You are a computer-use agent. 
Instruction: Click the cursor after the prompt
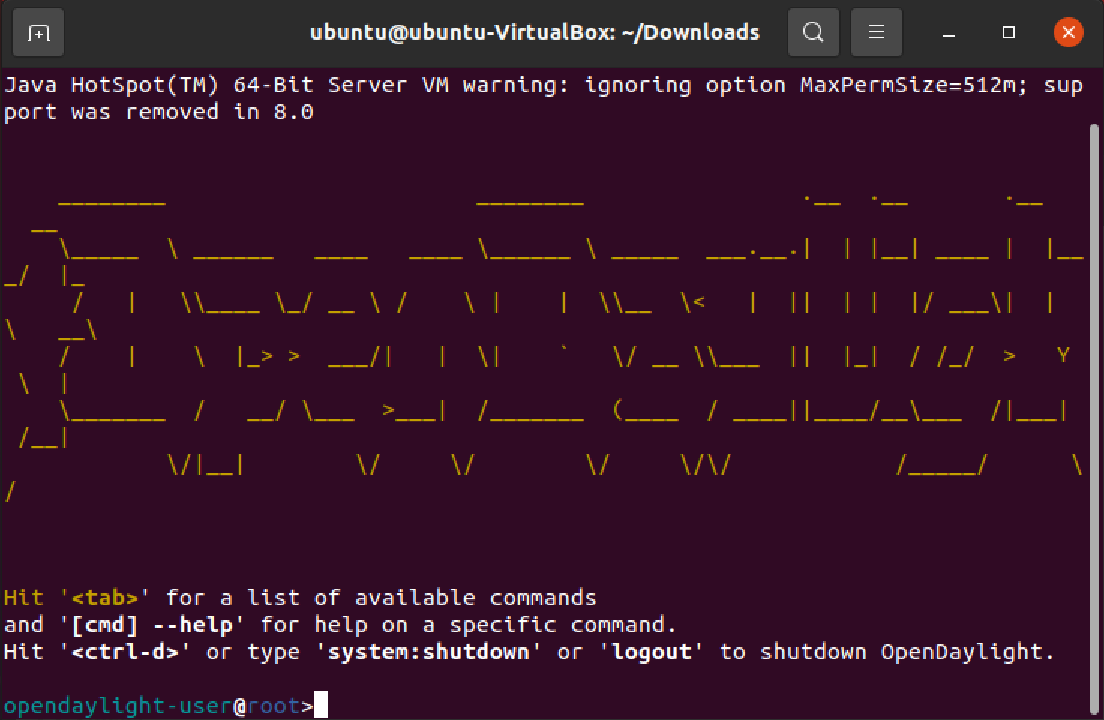coord(321,705)
